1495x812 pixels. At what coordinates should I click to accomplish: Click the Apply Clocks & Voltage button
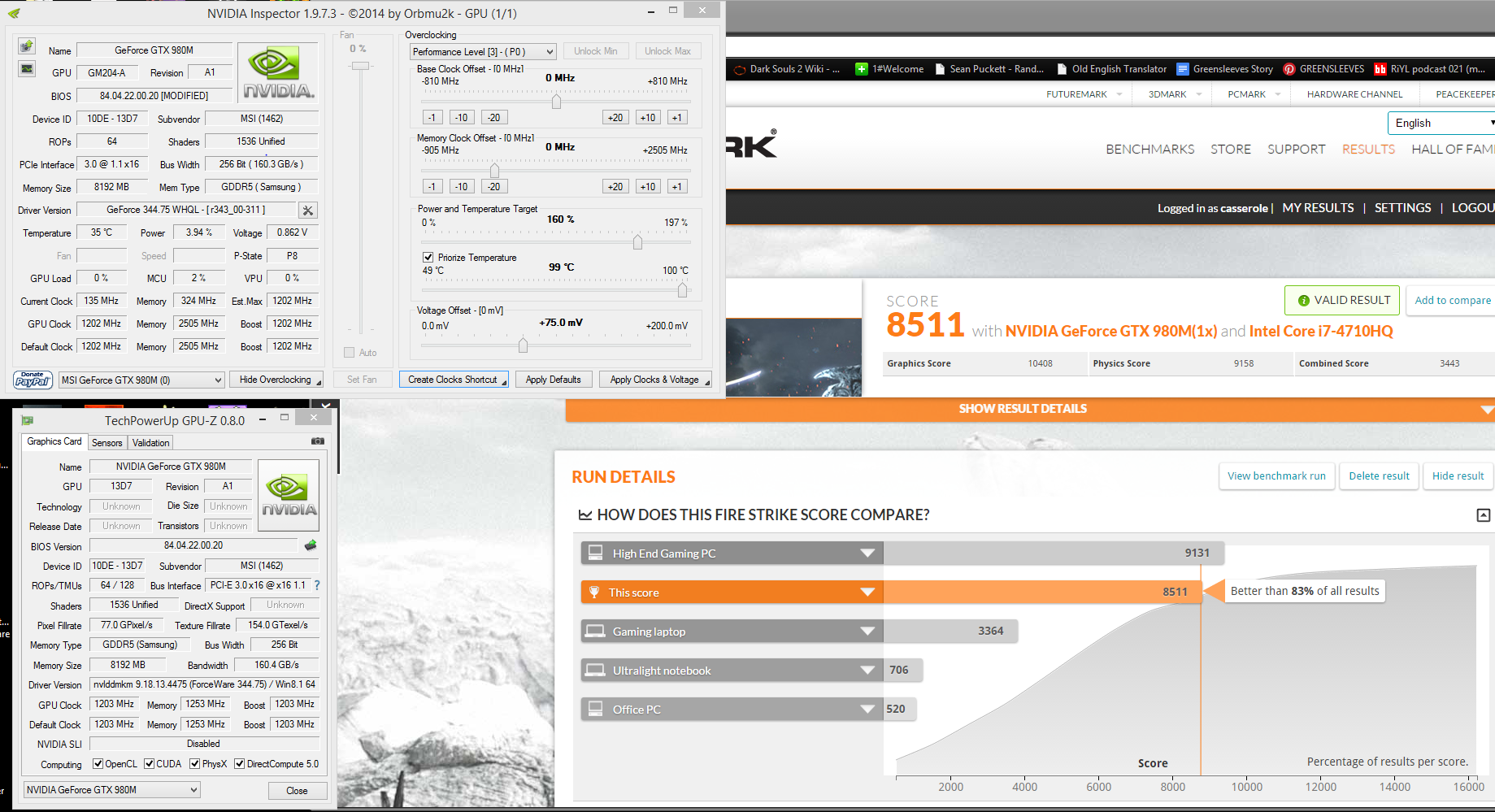[655, 380]
